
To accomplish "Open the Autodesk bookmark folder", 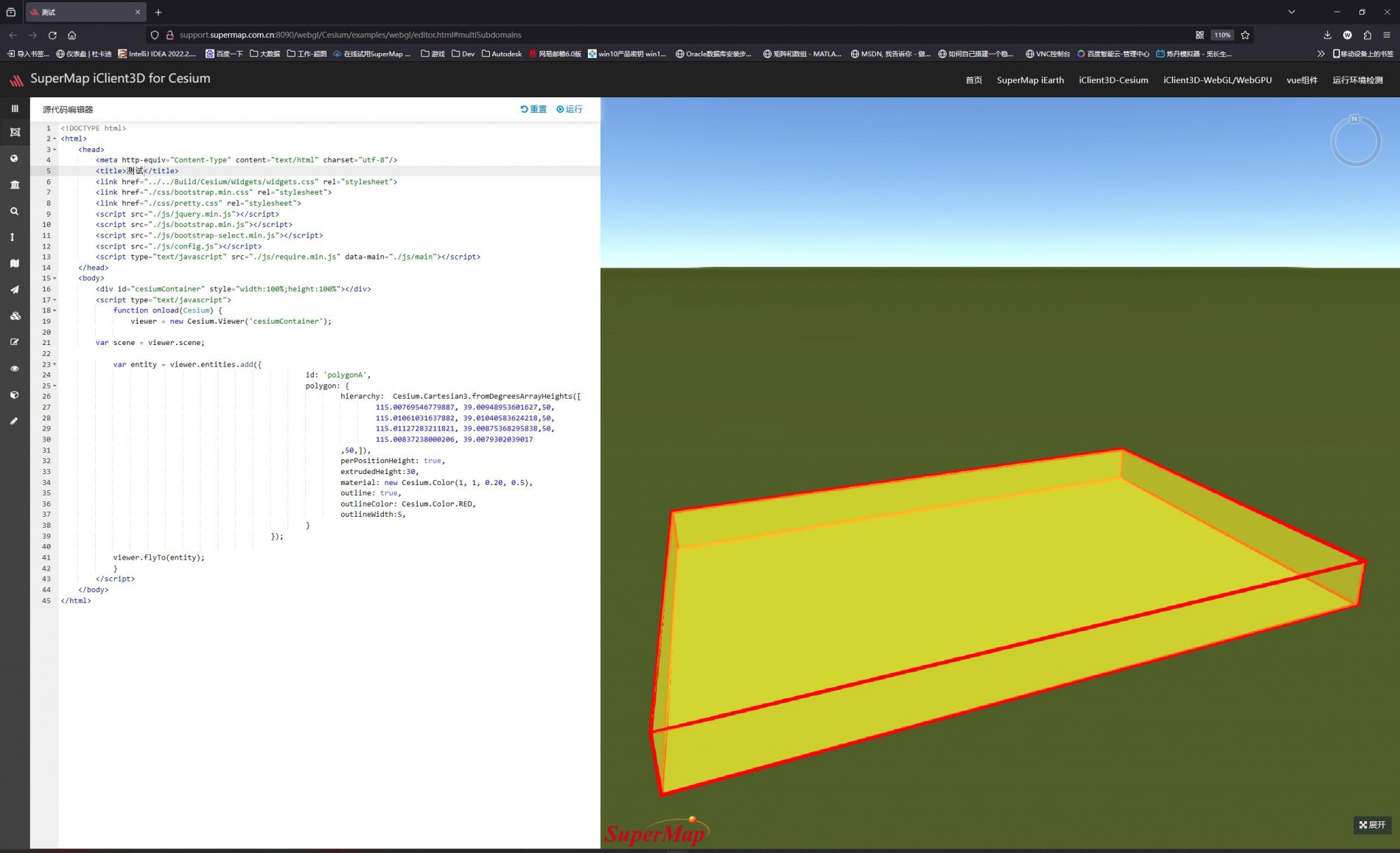I will tap(502, 54).
